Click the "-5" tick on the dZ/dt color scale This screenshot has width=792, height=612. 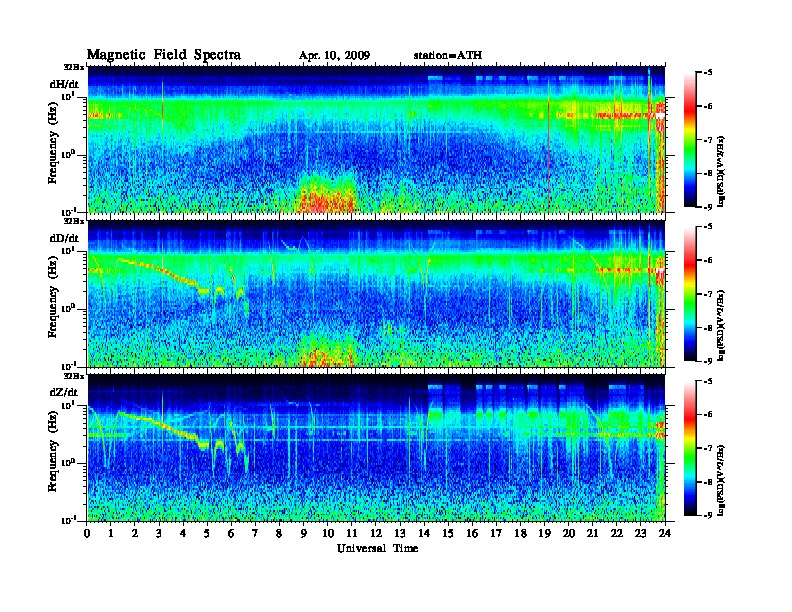click(708, 381)
